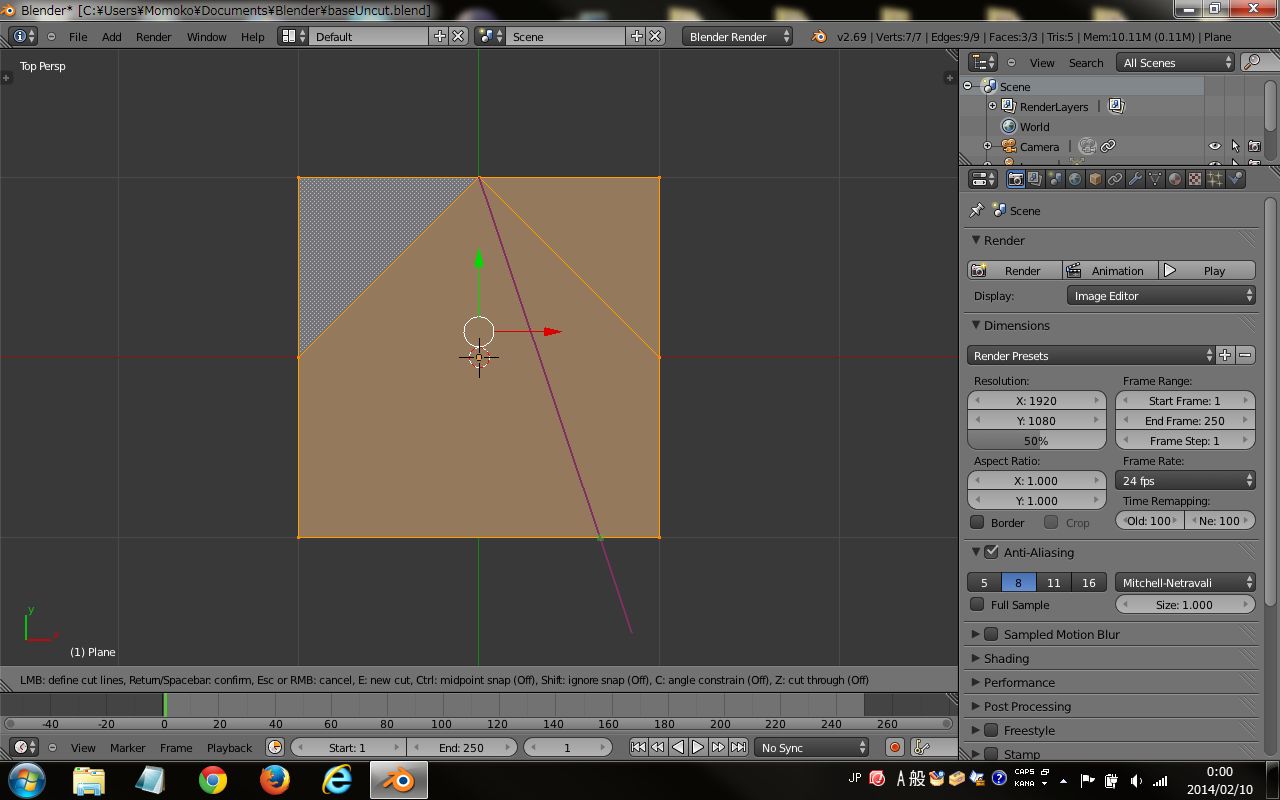The image size is (1280, 800).
Task: Toggle the timeline record (auto keyframe) button
Action: coord(895,747)
